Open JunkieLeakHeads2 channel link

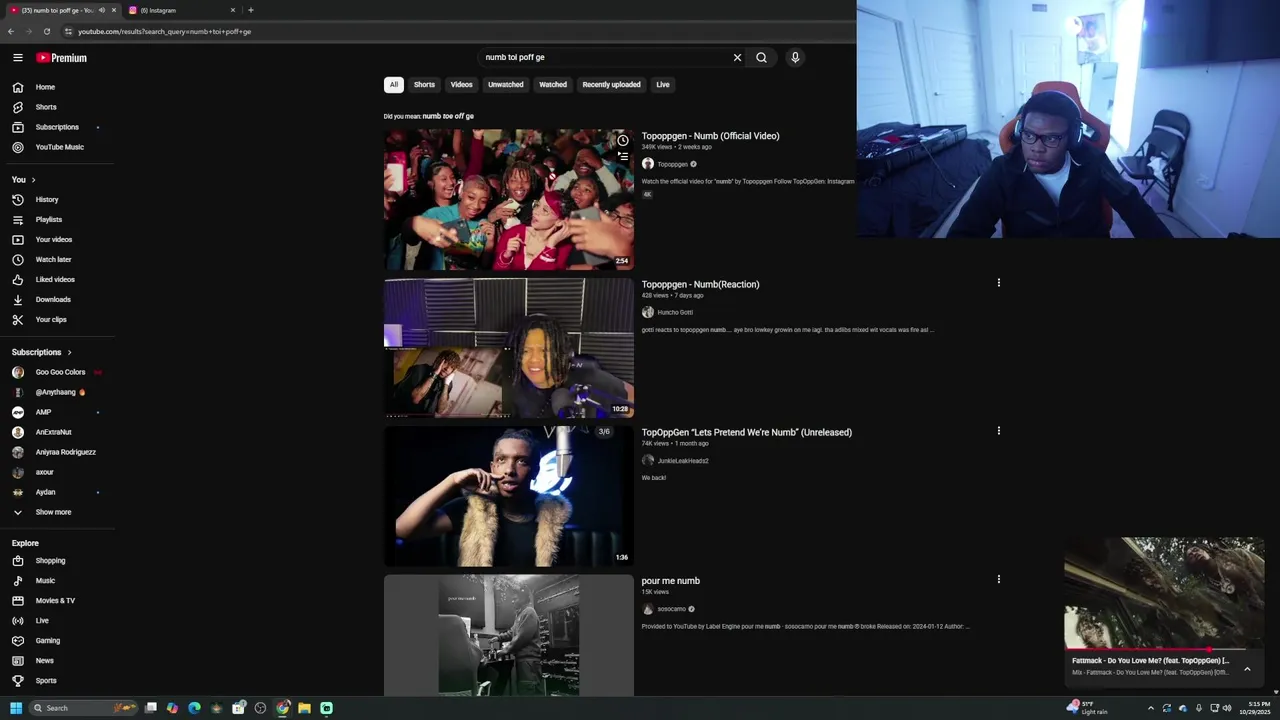pyautogui.click(x=683, y=461)
